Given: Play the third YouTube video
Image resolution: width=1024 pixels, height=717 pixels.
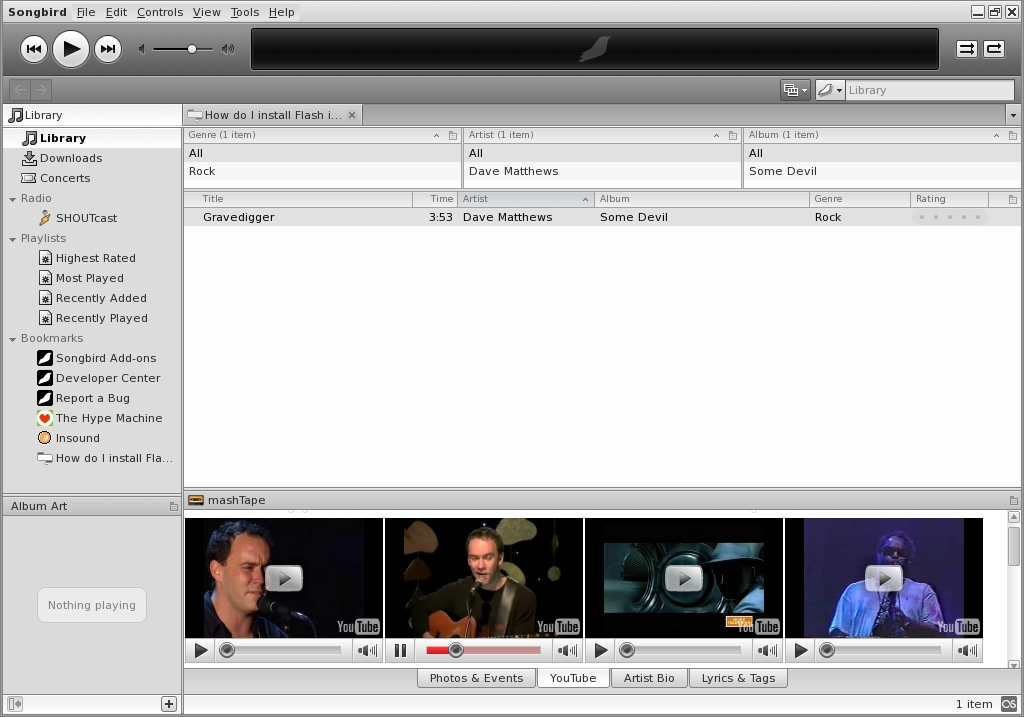Looking at the screenshot, I should coord(601,650).
